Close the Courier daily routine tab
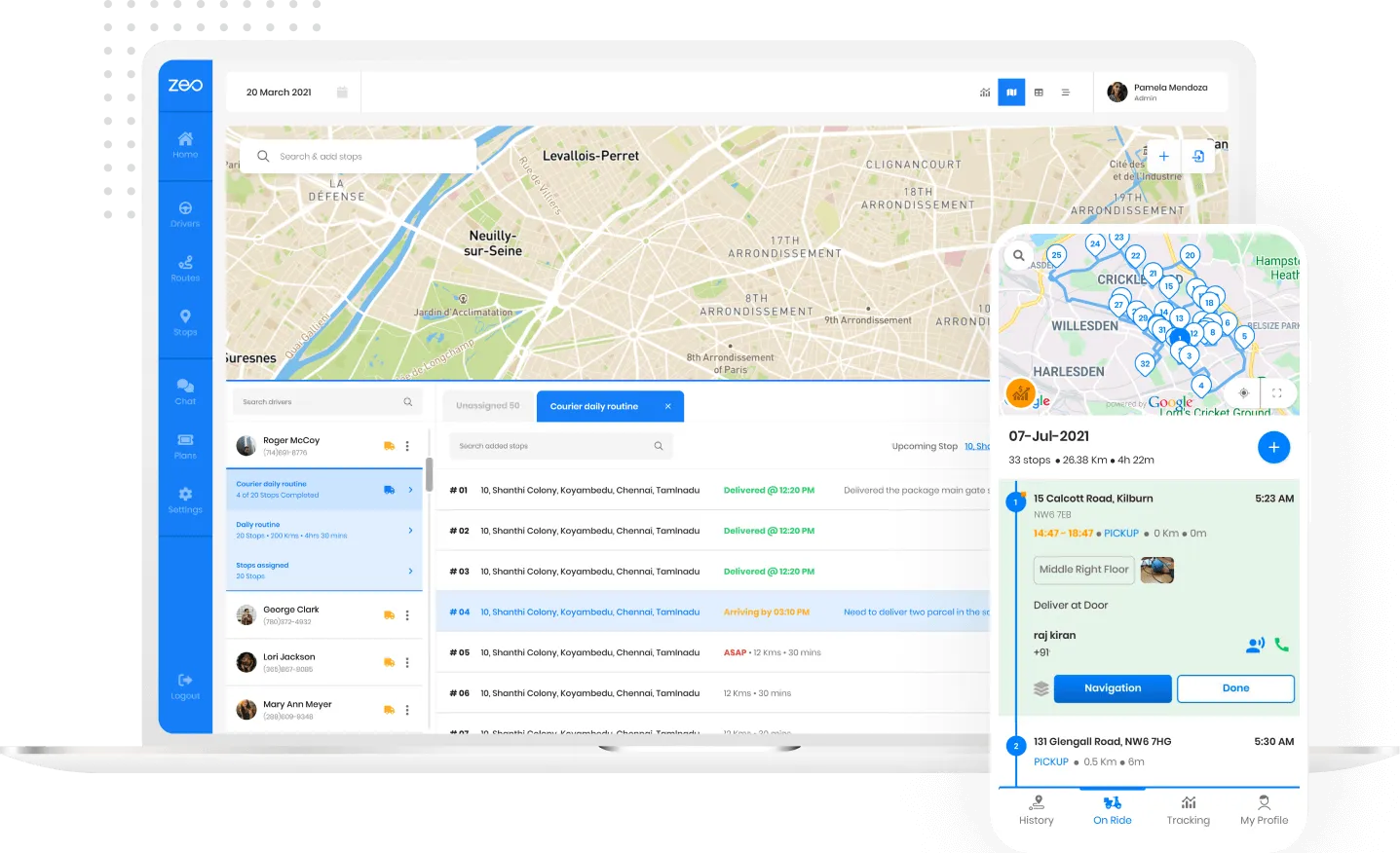 [x=667, y=407]
